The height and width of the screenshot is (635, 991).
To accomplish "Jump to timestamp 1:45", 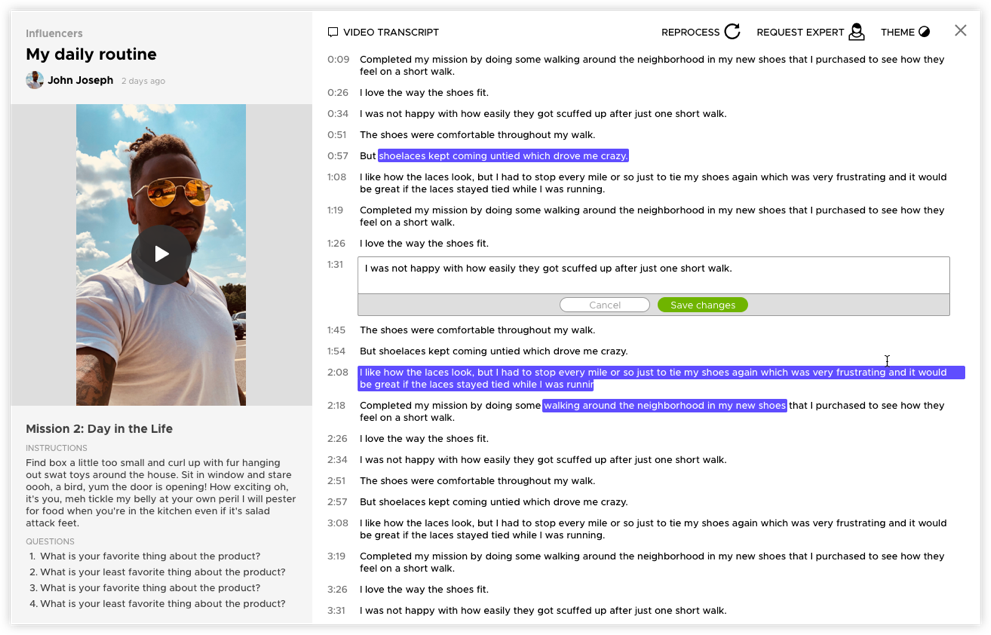I will pos(336,330).
